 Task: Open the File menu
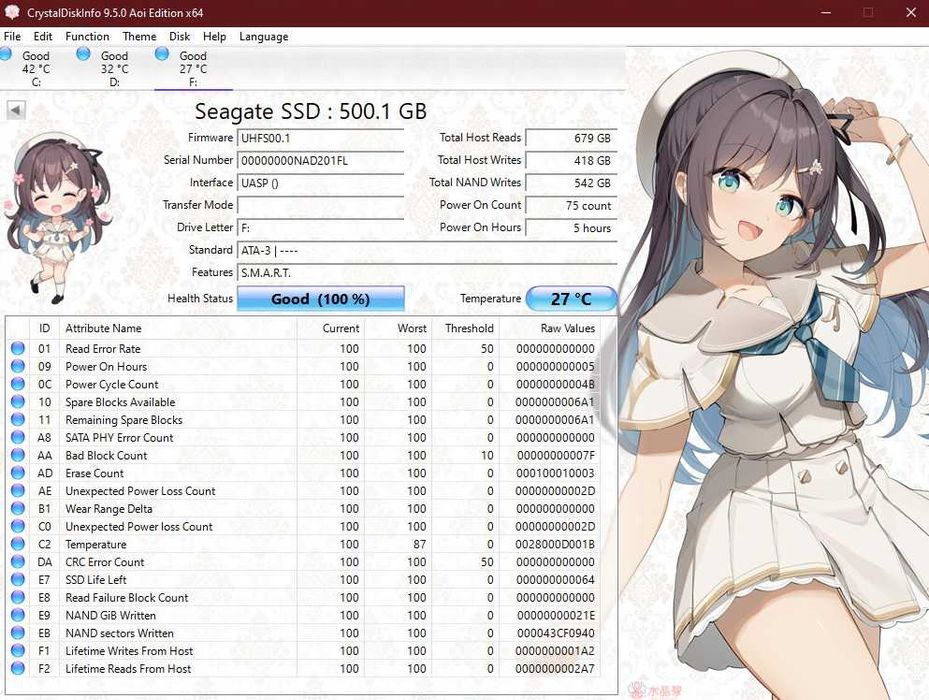click(12, 37)
